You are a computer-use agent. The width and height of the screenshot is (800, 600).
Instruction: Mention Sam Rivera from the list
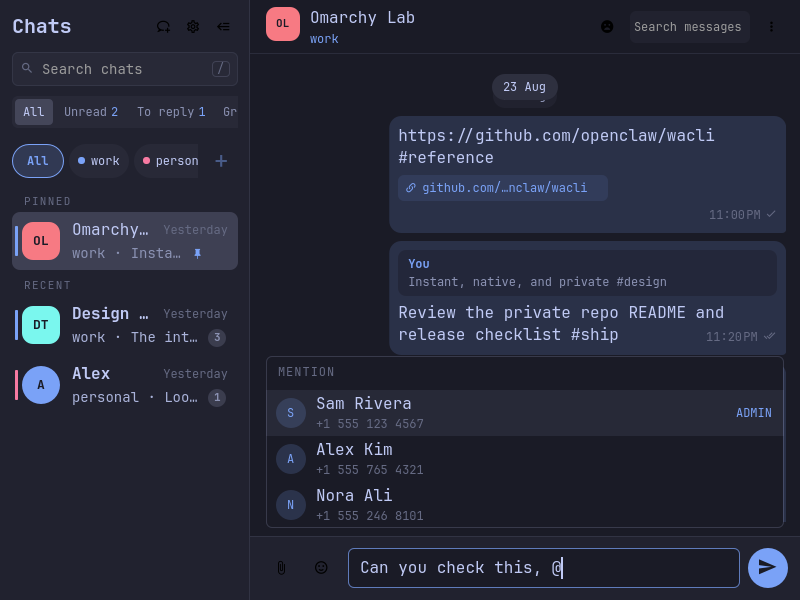[x=525, y=413]
